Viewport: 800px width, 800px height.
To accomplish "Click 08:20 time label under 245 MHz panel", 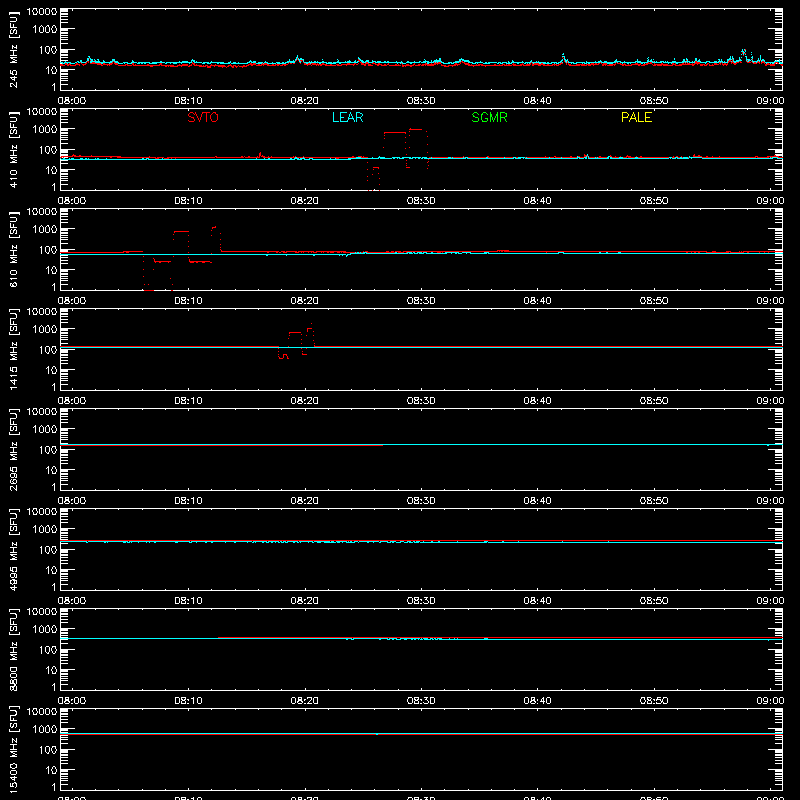I will coord(305,101).
